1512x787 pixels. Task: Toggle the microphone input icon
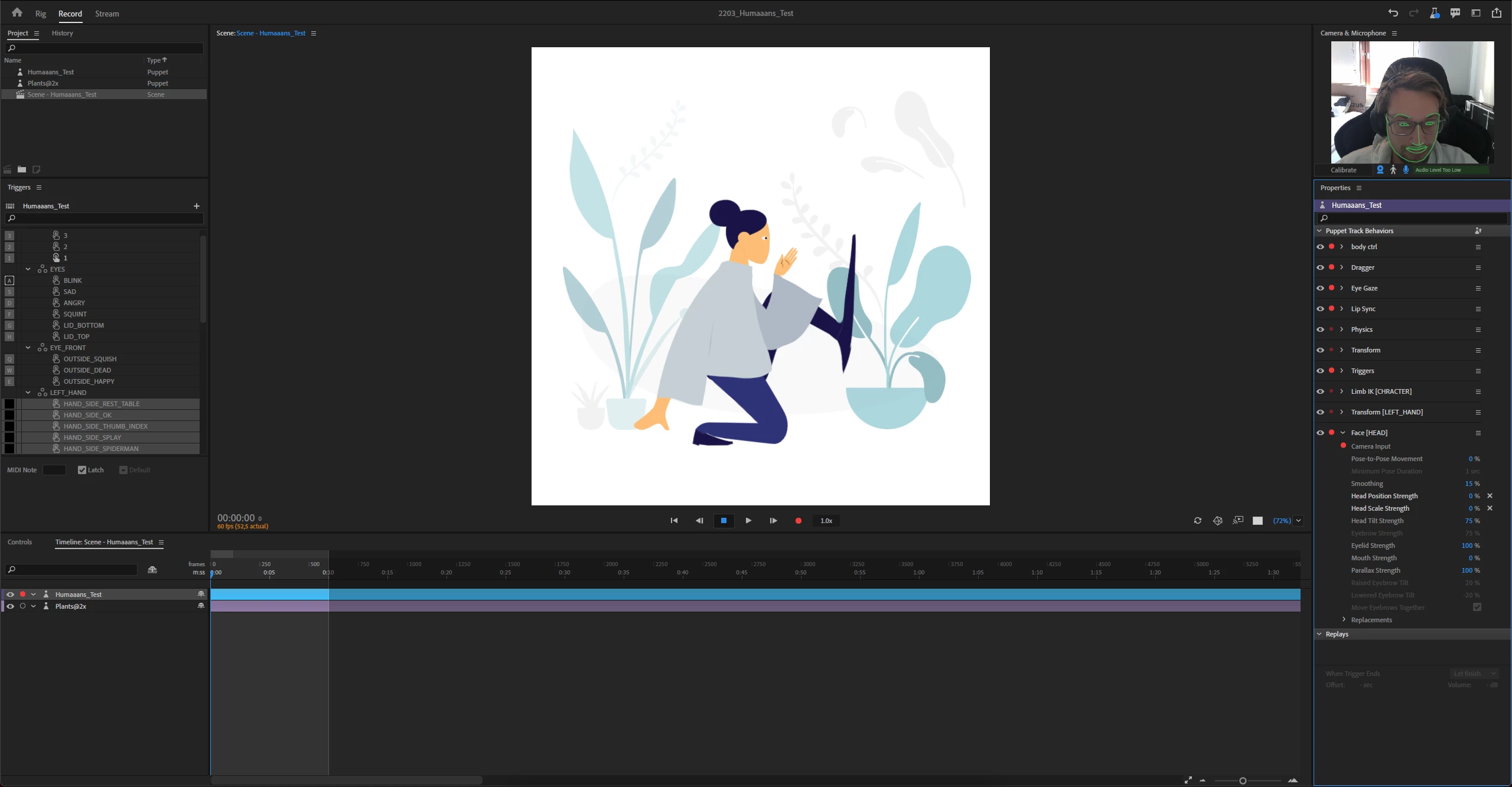coord(1406,170)
